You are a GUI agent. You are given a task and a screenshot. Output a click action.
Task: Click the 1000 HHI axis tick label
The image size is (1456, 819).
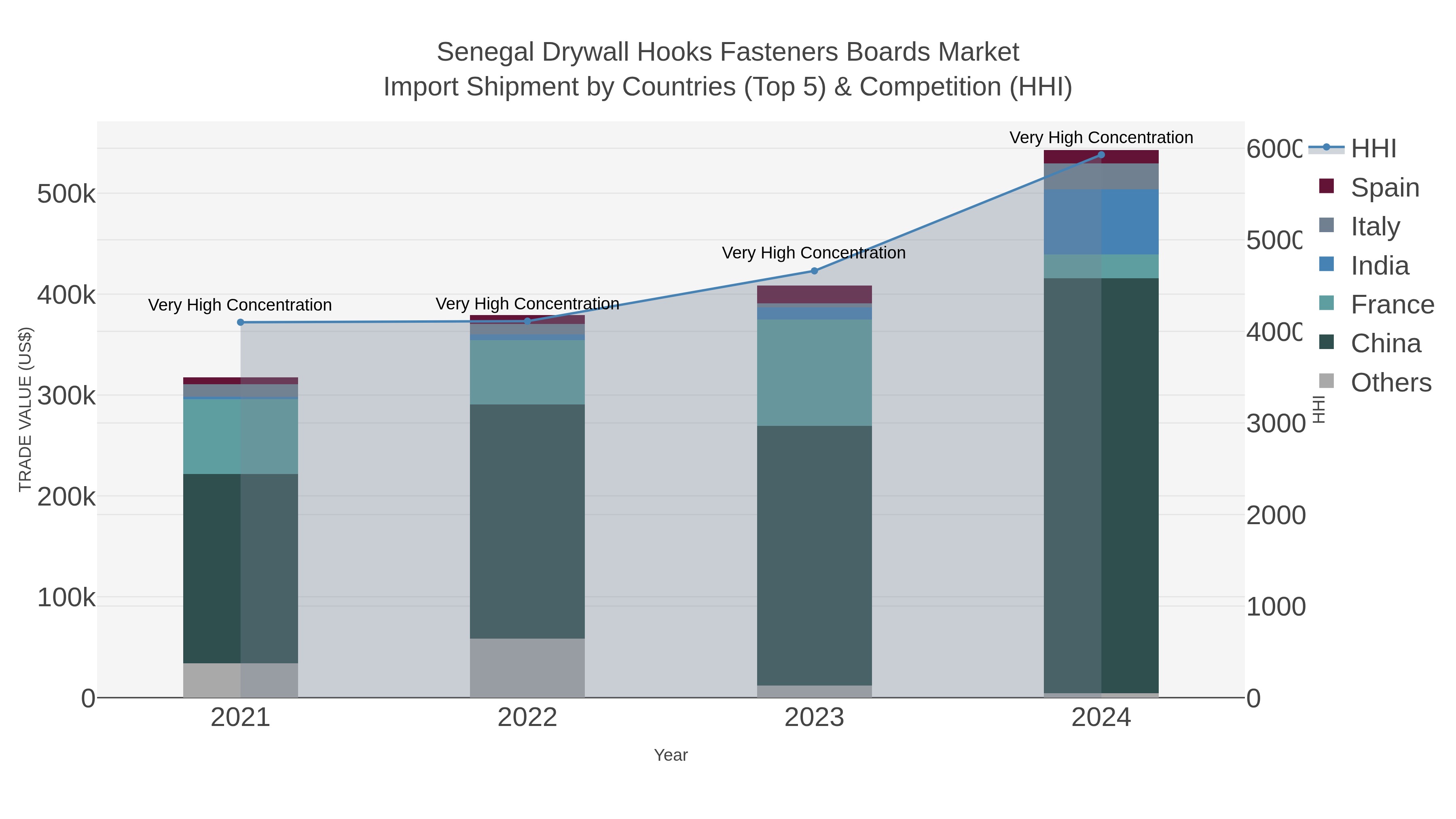point(1276,607)
